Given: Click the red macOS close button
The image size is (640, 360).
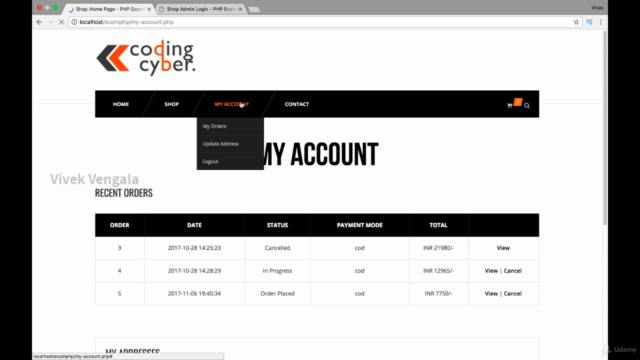Looking at the screenshot, I should 39,8.
